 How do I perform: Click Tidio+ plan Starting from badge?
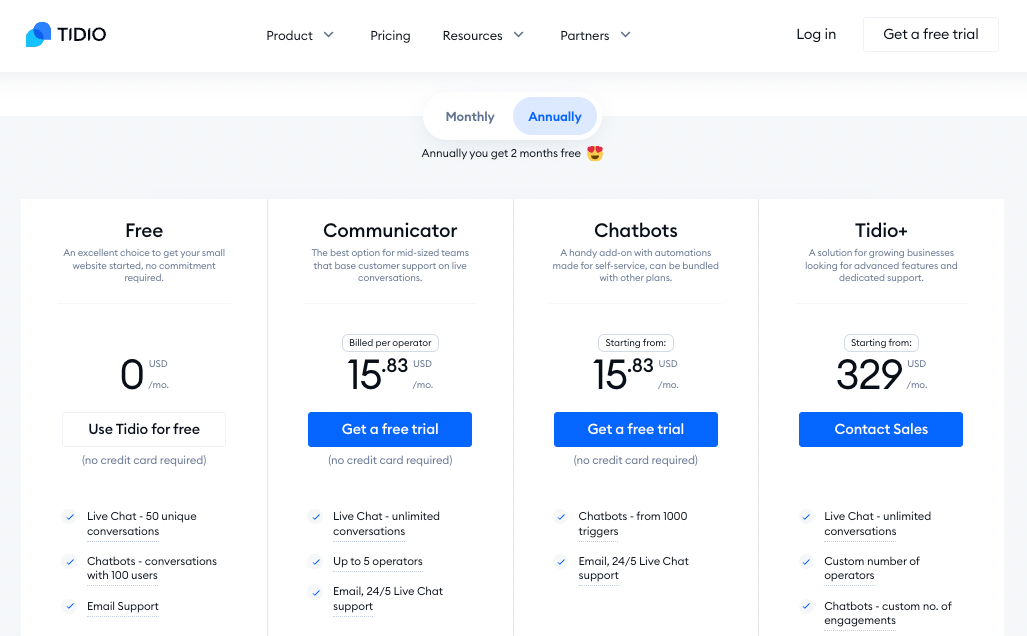coord(881,343)
